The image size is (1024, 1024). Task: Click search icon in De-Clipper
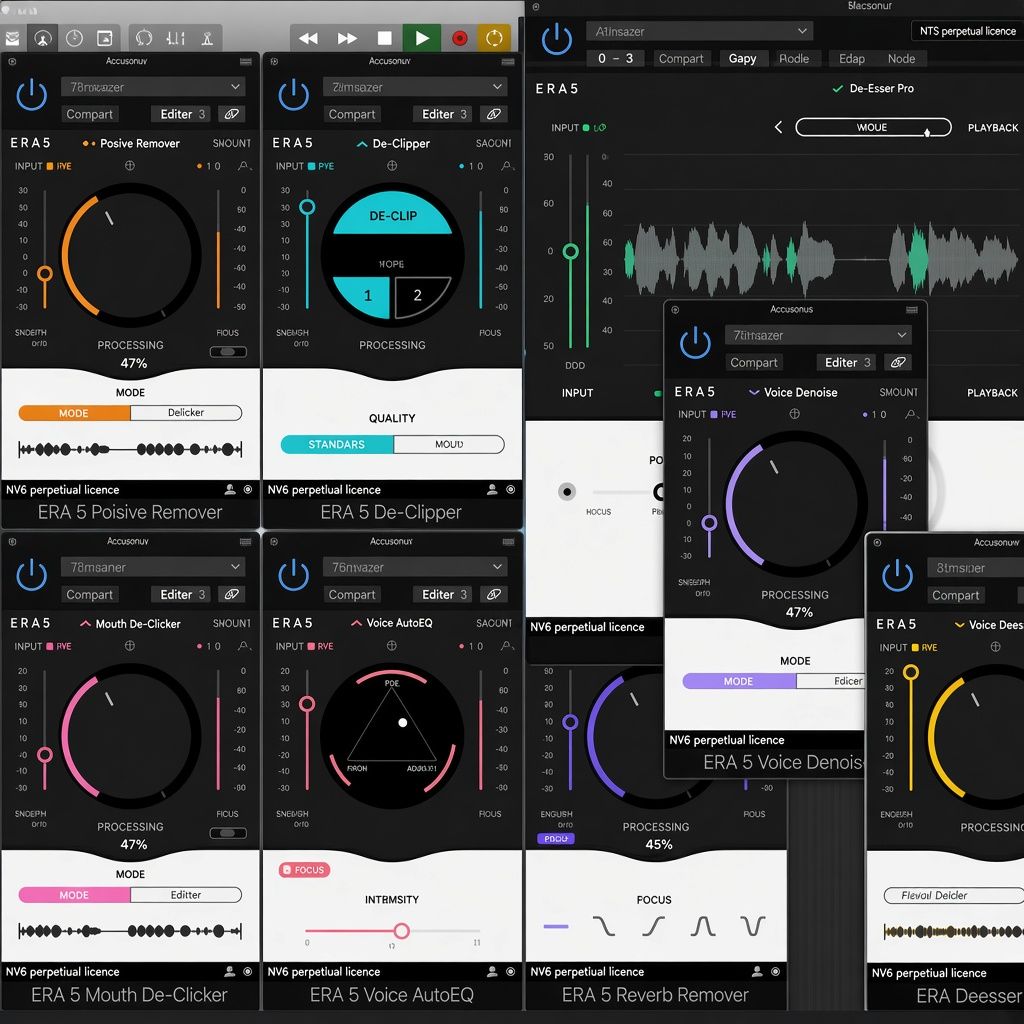click(x=507, y=167)
